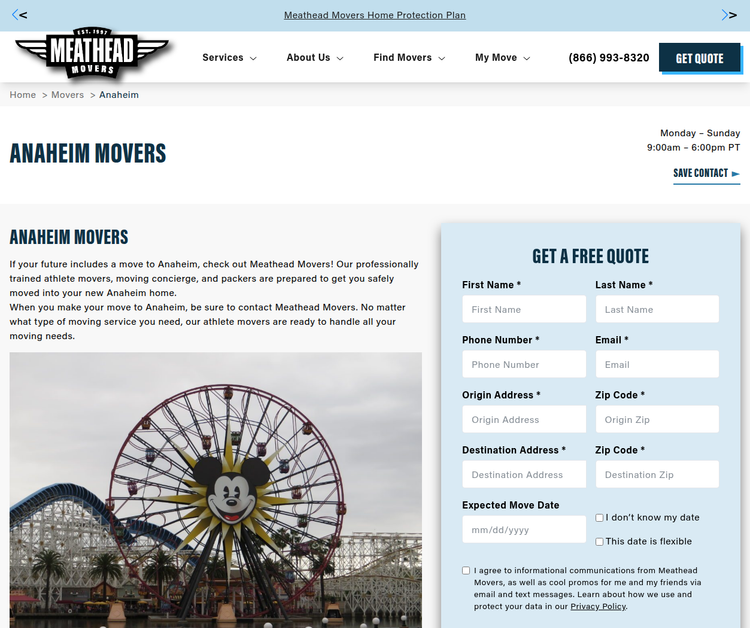Go to Movers breadcrumb
The image size is (750, 628).
[x=67, y=95]
